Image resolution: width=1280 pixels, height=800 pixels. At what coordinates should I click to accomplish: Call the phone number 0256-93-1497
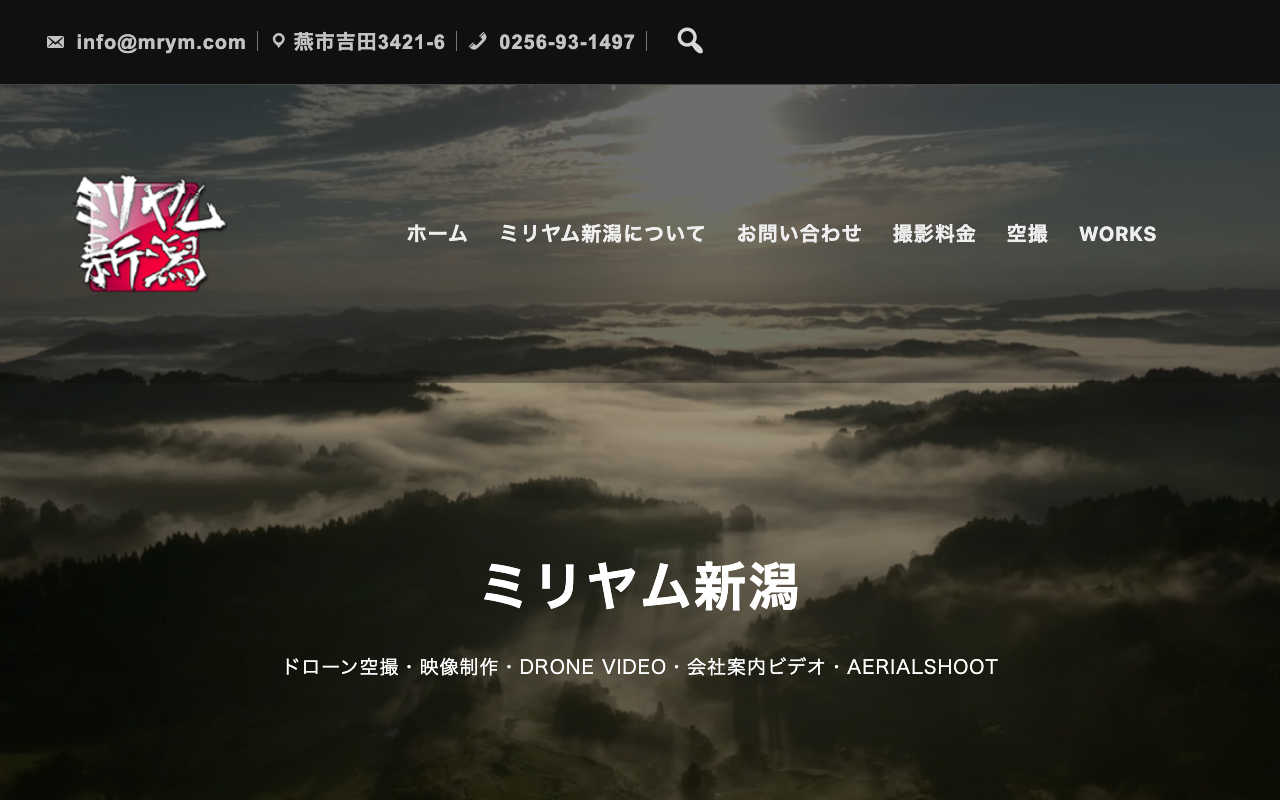pos(567,42)
